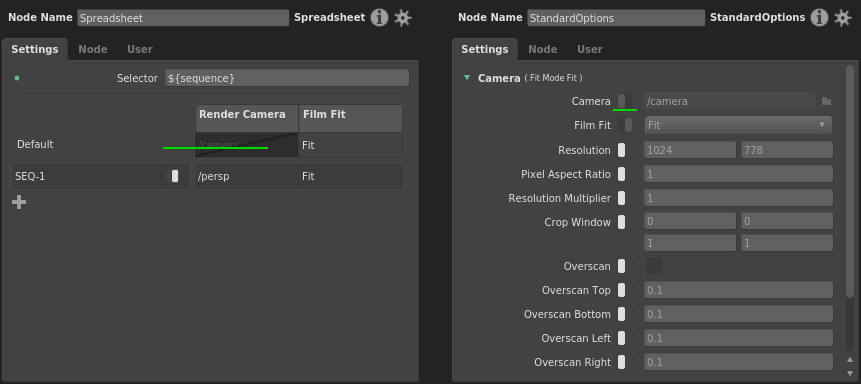
Task: Click the Overscan Top value field
Action: click(739, 290)
